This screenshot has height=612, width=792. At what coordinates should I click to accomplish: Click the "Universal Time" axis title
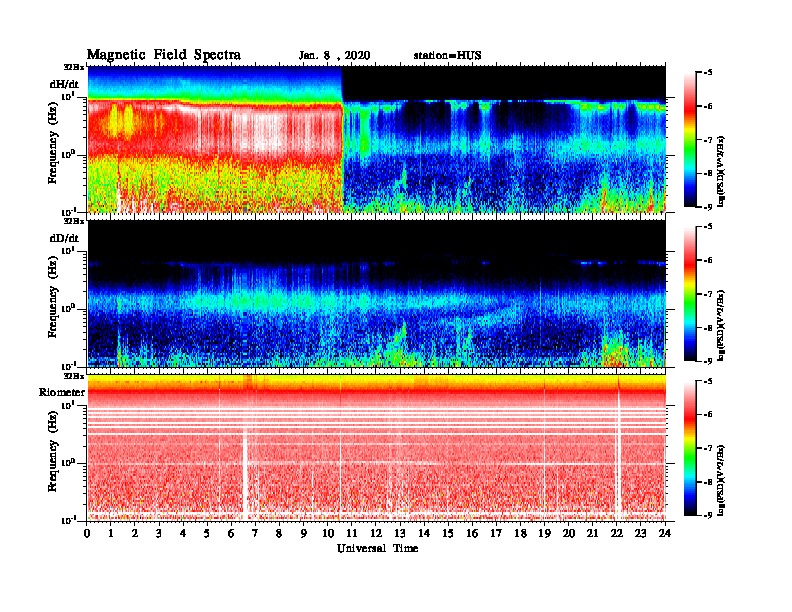[x=377, y=548]
